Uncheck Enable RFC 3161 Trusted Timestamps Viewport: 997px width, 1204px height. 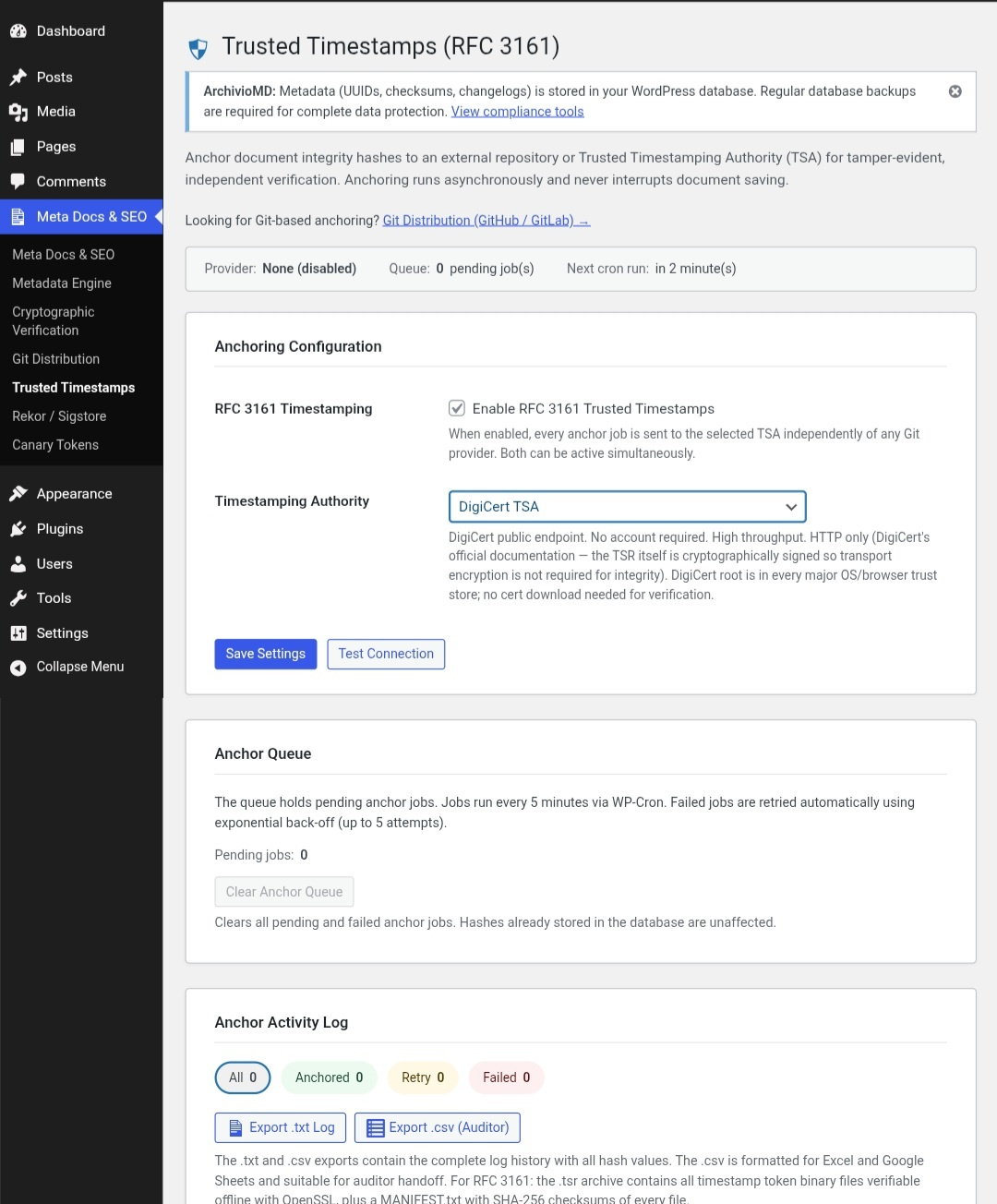click(457, 407)
